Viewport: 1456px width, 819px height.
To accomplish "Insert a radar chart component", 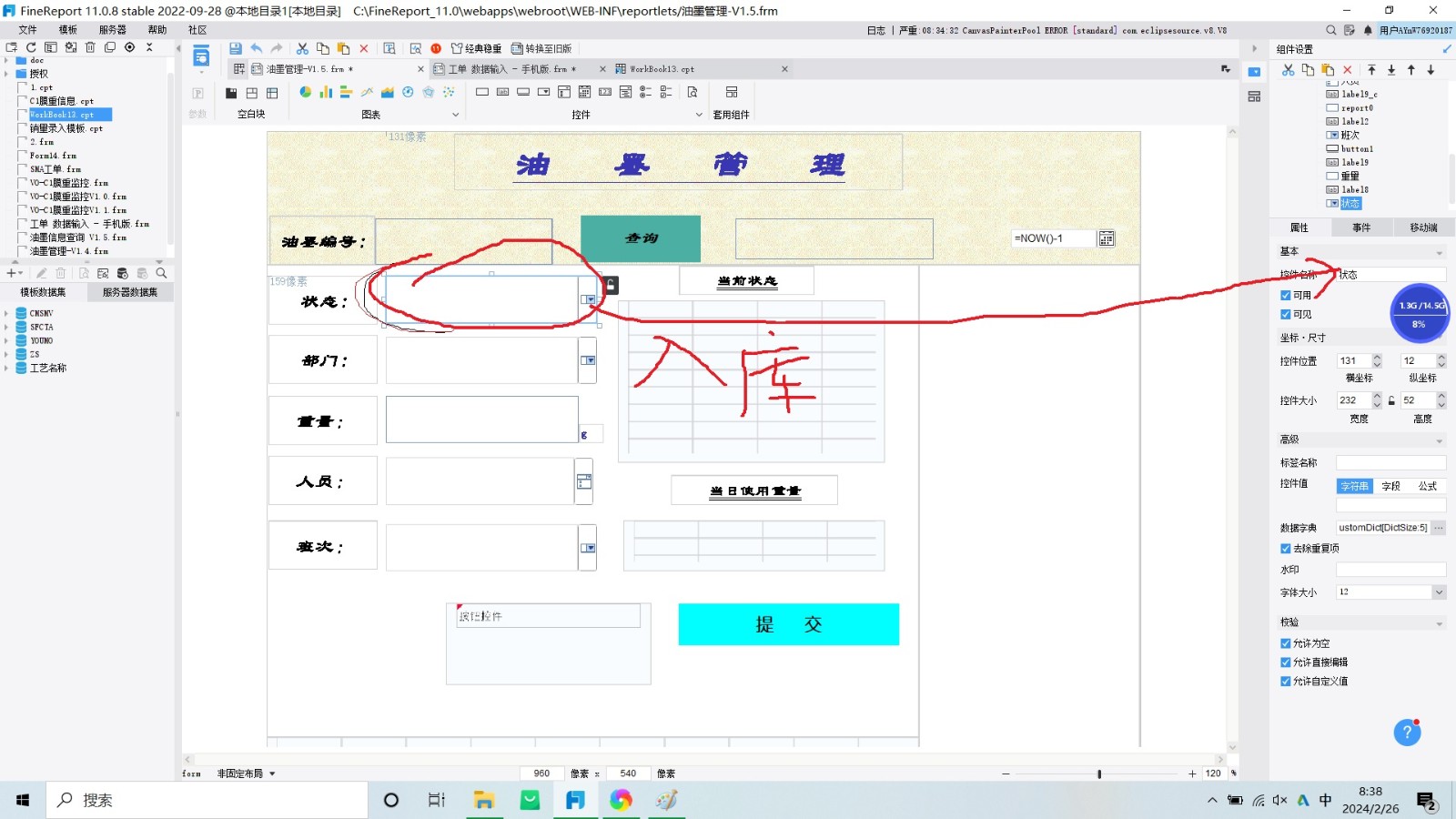I will point(429,92).
